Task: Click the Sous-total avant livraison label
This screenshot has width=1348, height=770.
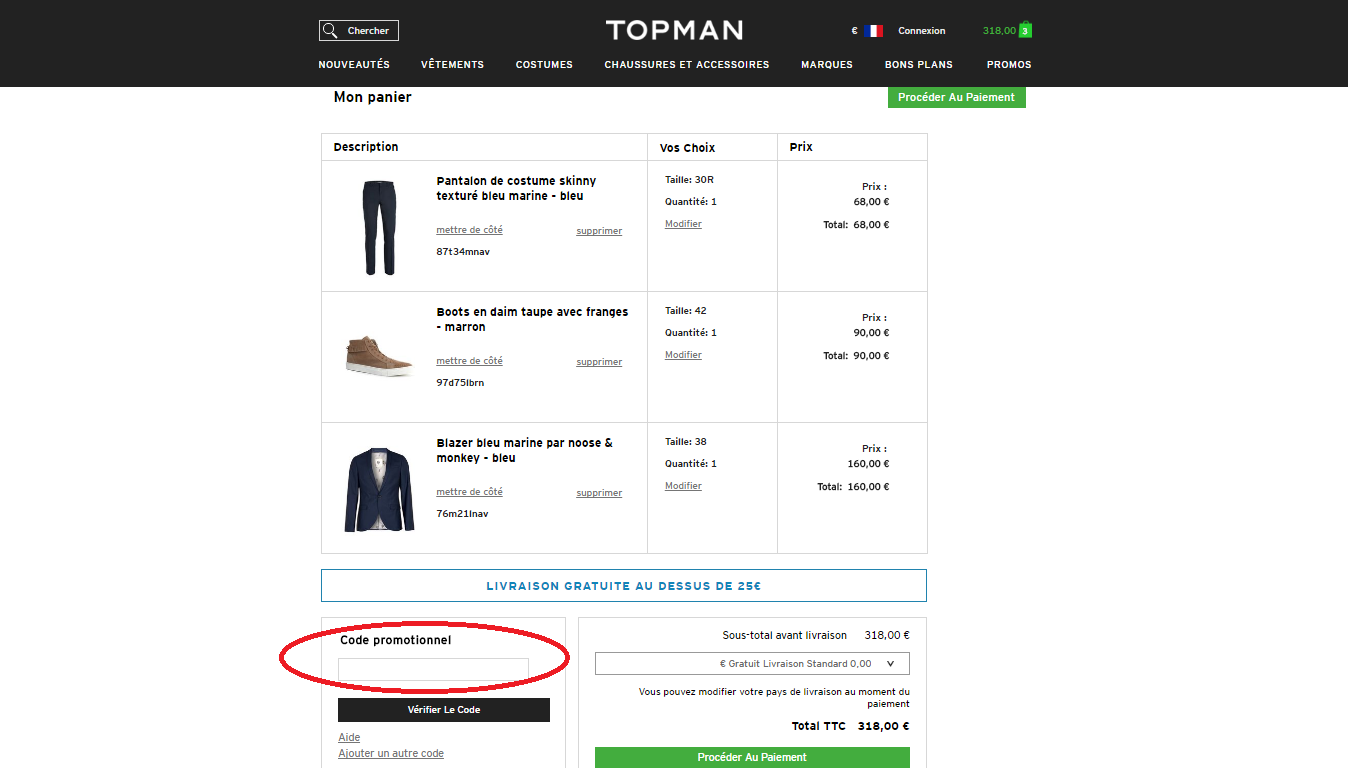Action: 785,636
